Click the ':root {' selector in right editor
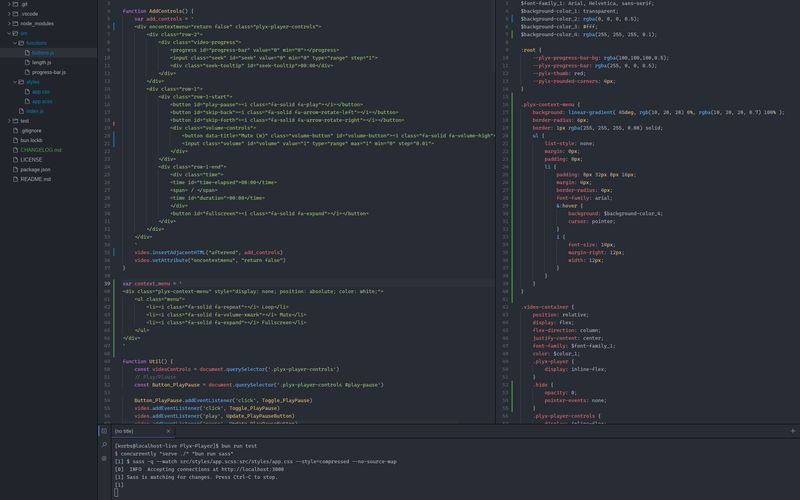 tap(531, 50)
